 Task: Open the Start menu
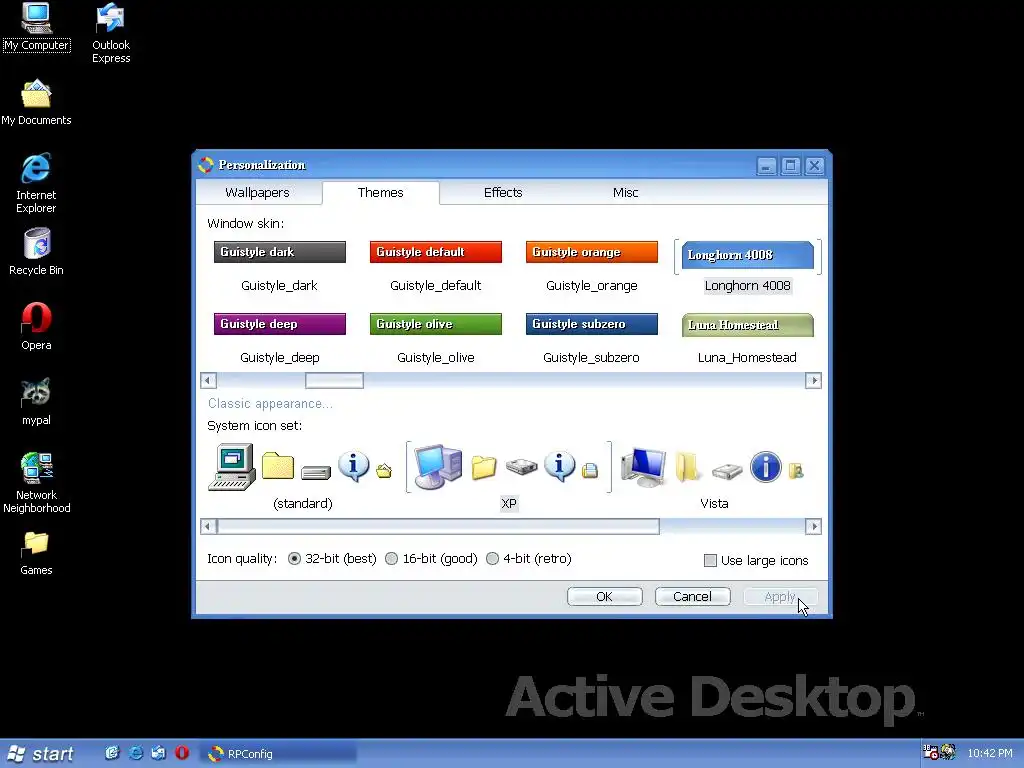point(40,754)
